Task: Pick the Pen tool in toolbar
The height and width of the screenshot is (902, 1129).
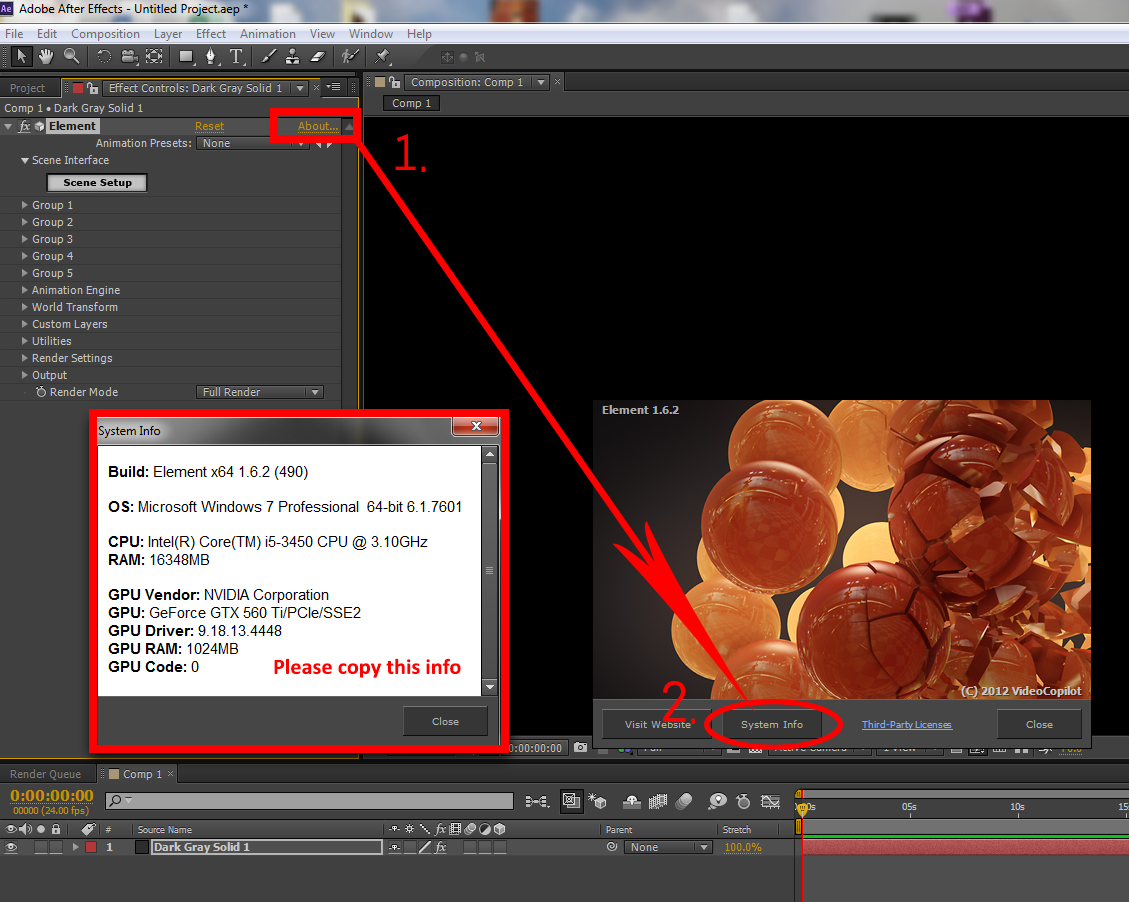Action: click(211, 56)
